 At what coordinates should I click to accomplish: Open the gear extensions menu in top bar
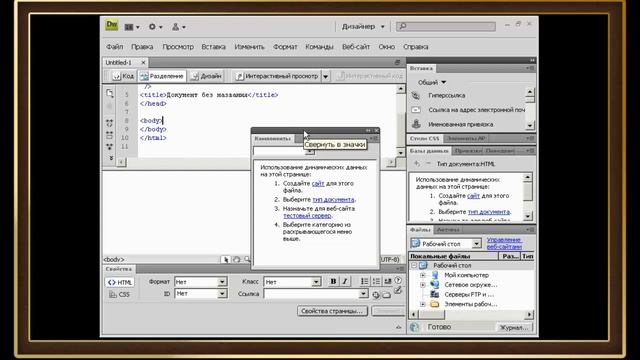click(155, 27)
